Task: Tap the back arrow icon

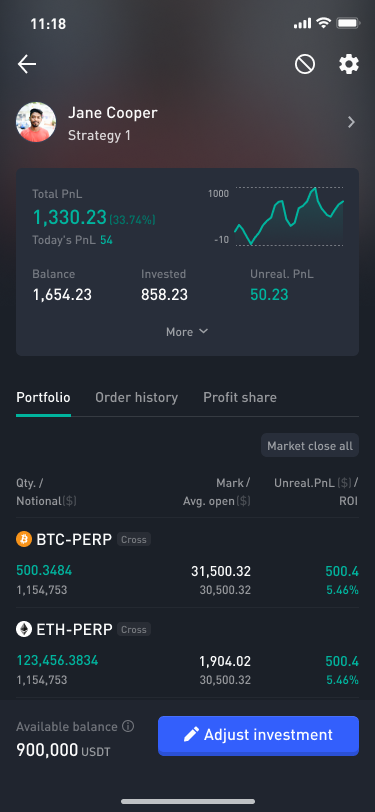Action: 27,64
